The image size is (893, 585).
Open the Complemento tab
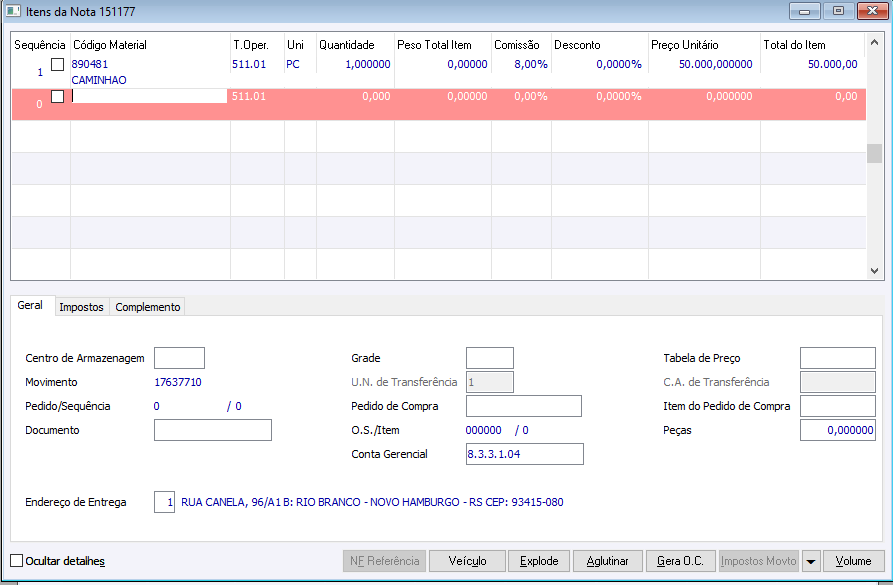click(148, 307)
